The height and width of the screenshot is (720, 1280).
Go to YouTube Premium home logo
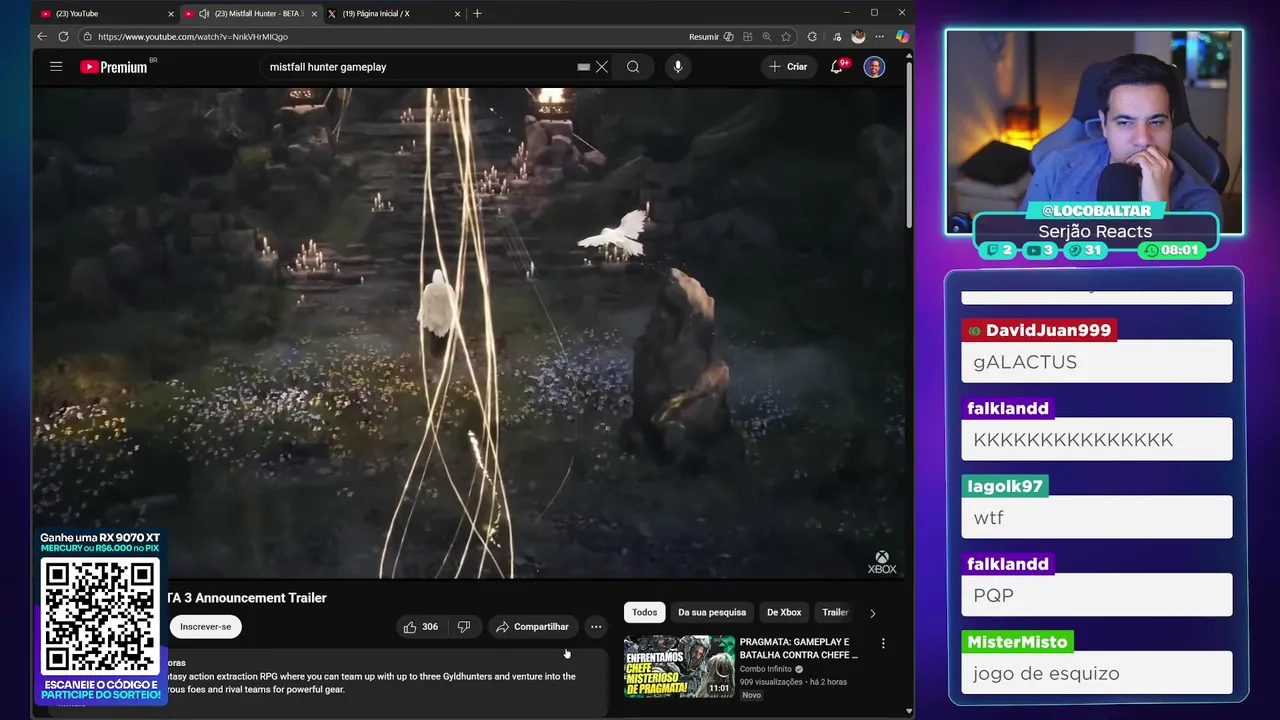coord(114,67)
